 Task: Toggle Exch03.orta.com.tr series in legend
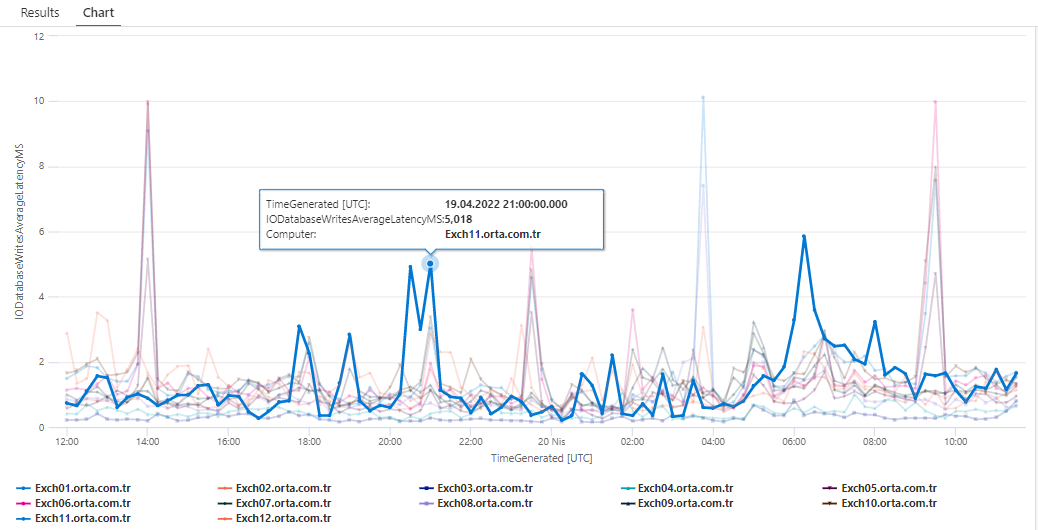tap(476, 489)
